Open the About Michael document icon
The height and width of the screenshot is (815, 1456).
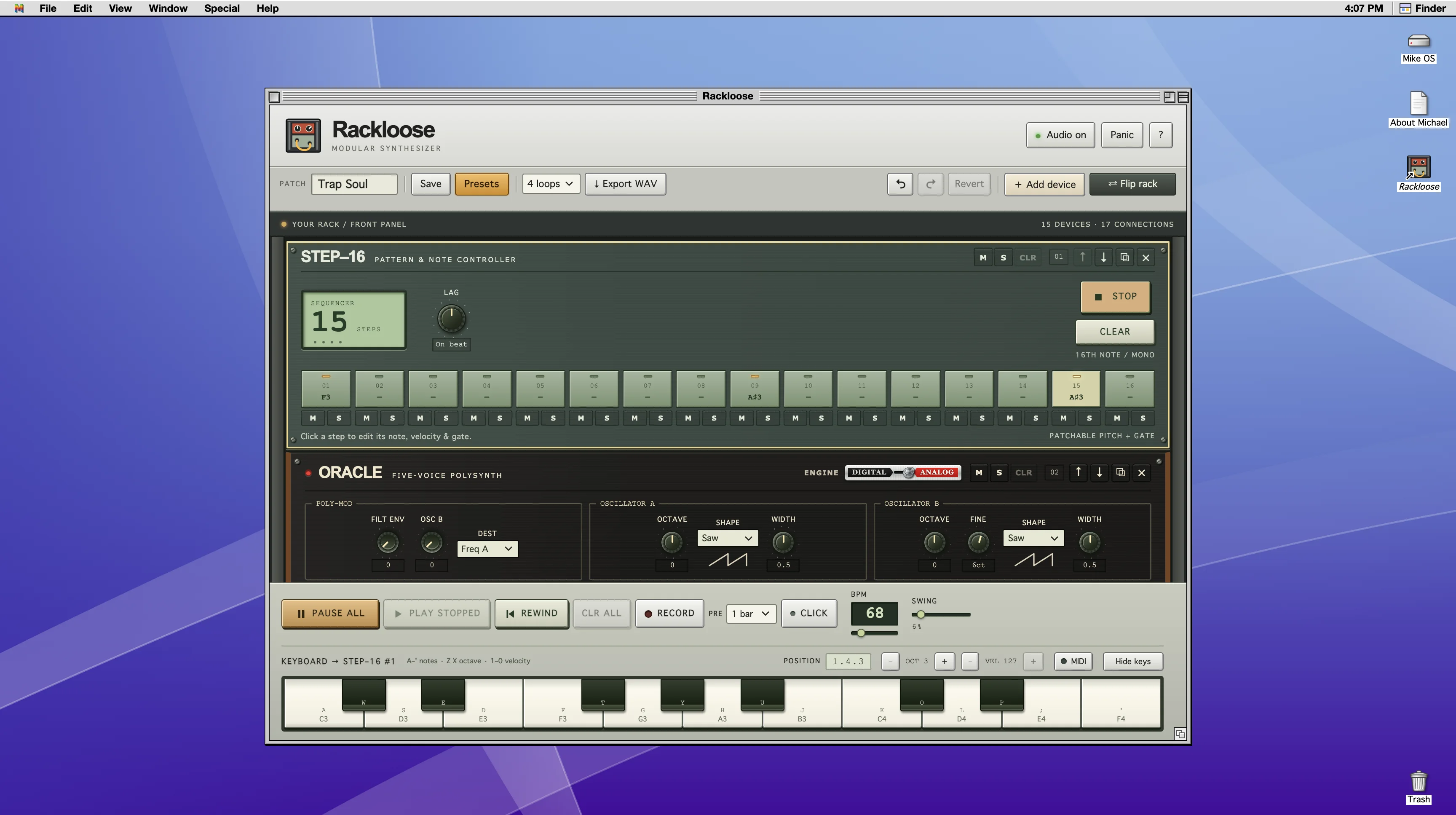pyautogui.click(x=1419, y=103)
